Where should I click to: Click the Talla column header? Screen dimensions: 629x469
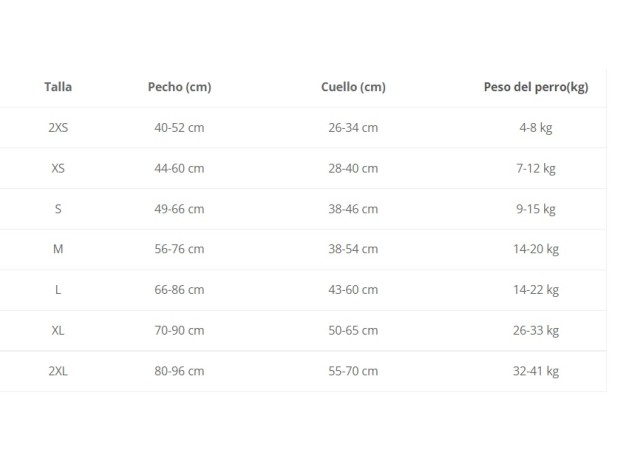(x=58, y=87)
